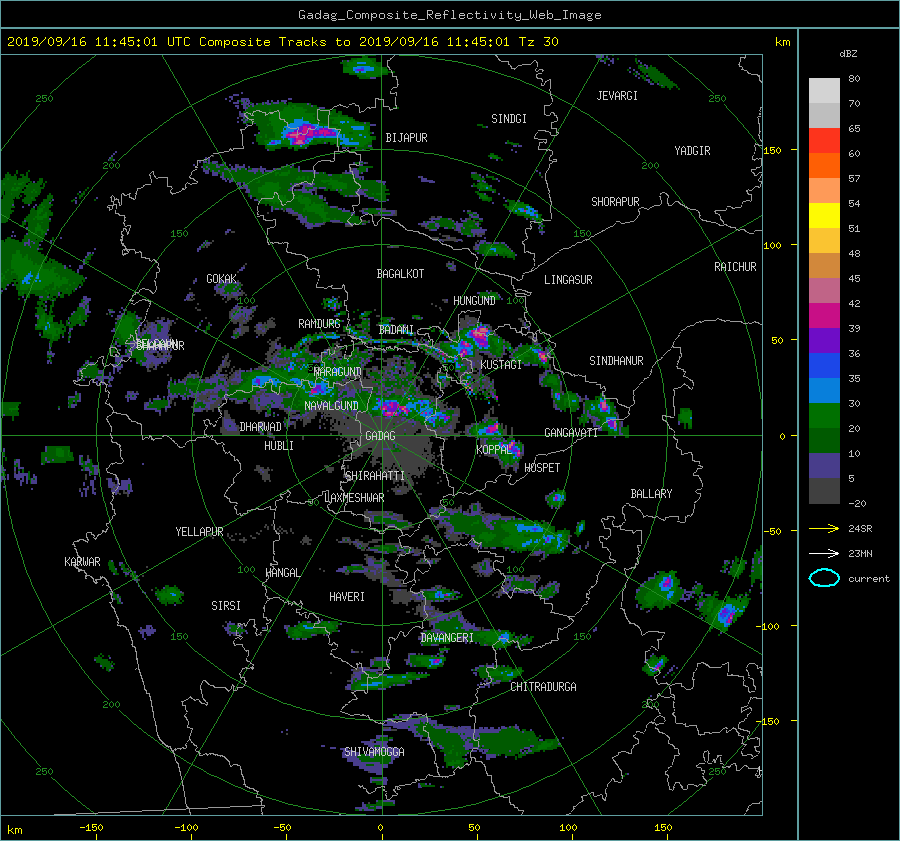Click the 100 km tick on bottom axis
Screen dimensions: 900x841
(568, 828)
